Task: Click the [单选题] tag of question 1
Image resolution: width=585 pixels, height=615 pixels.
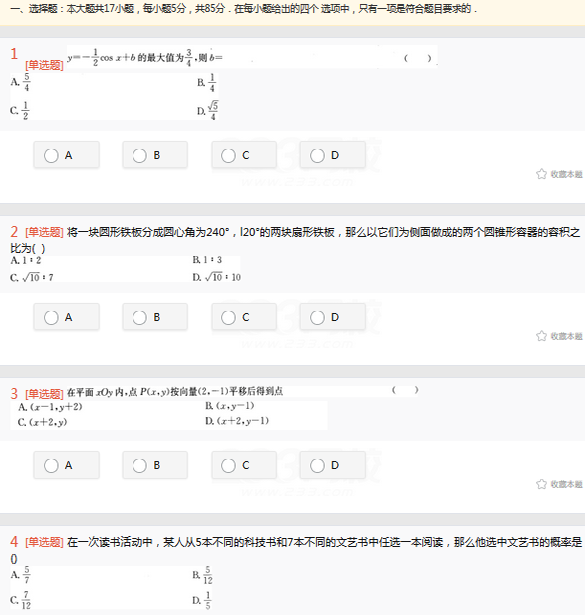Action: [44, 65]
